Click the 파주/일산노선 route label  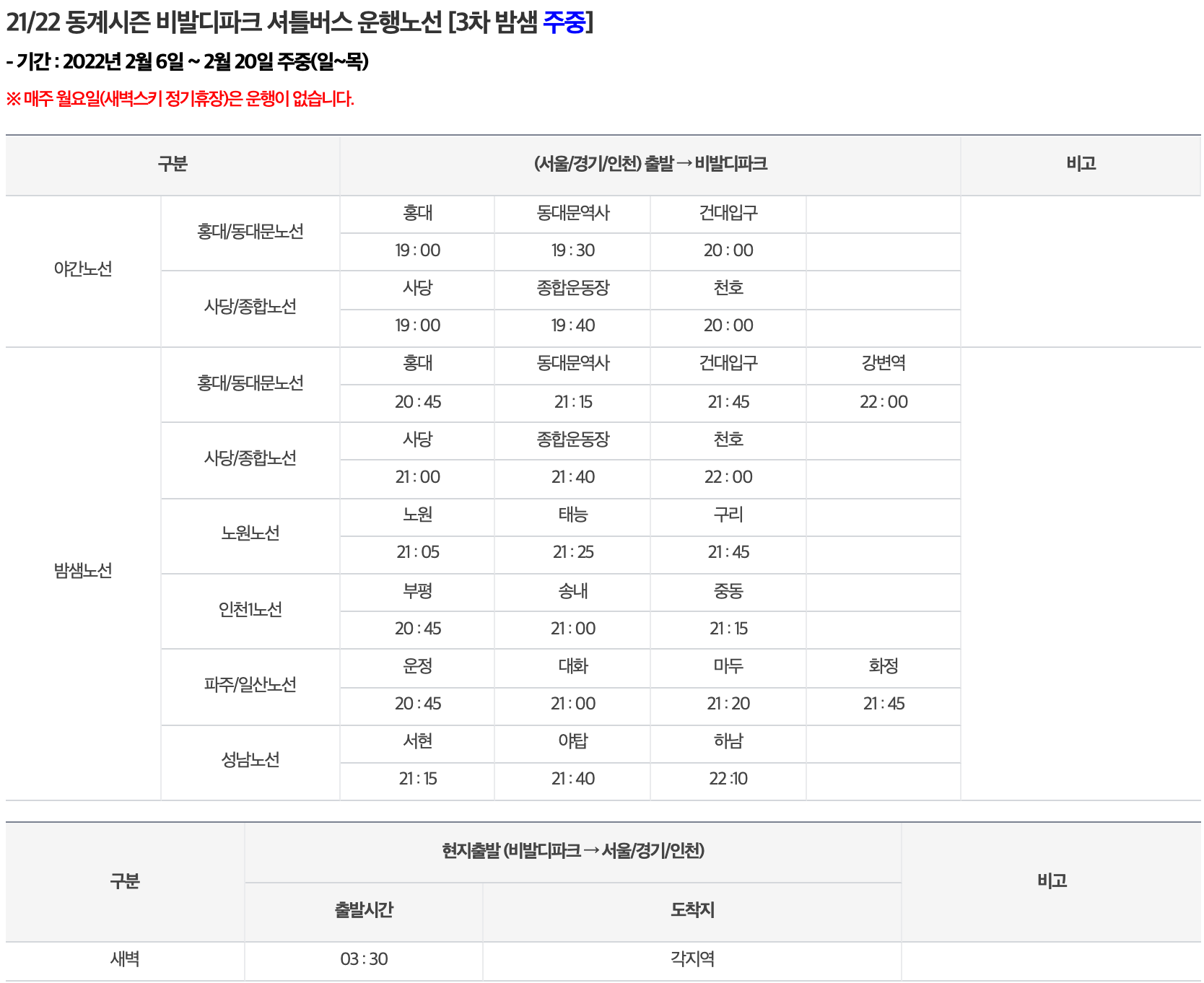click(x=250, y=684)
